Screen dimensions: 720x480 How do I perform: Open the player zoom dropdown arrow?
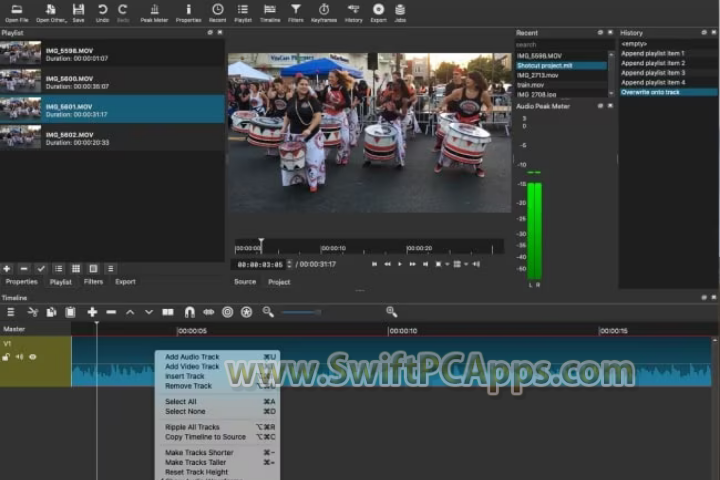tap(447, 265)
